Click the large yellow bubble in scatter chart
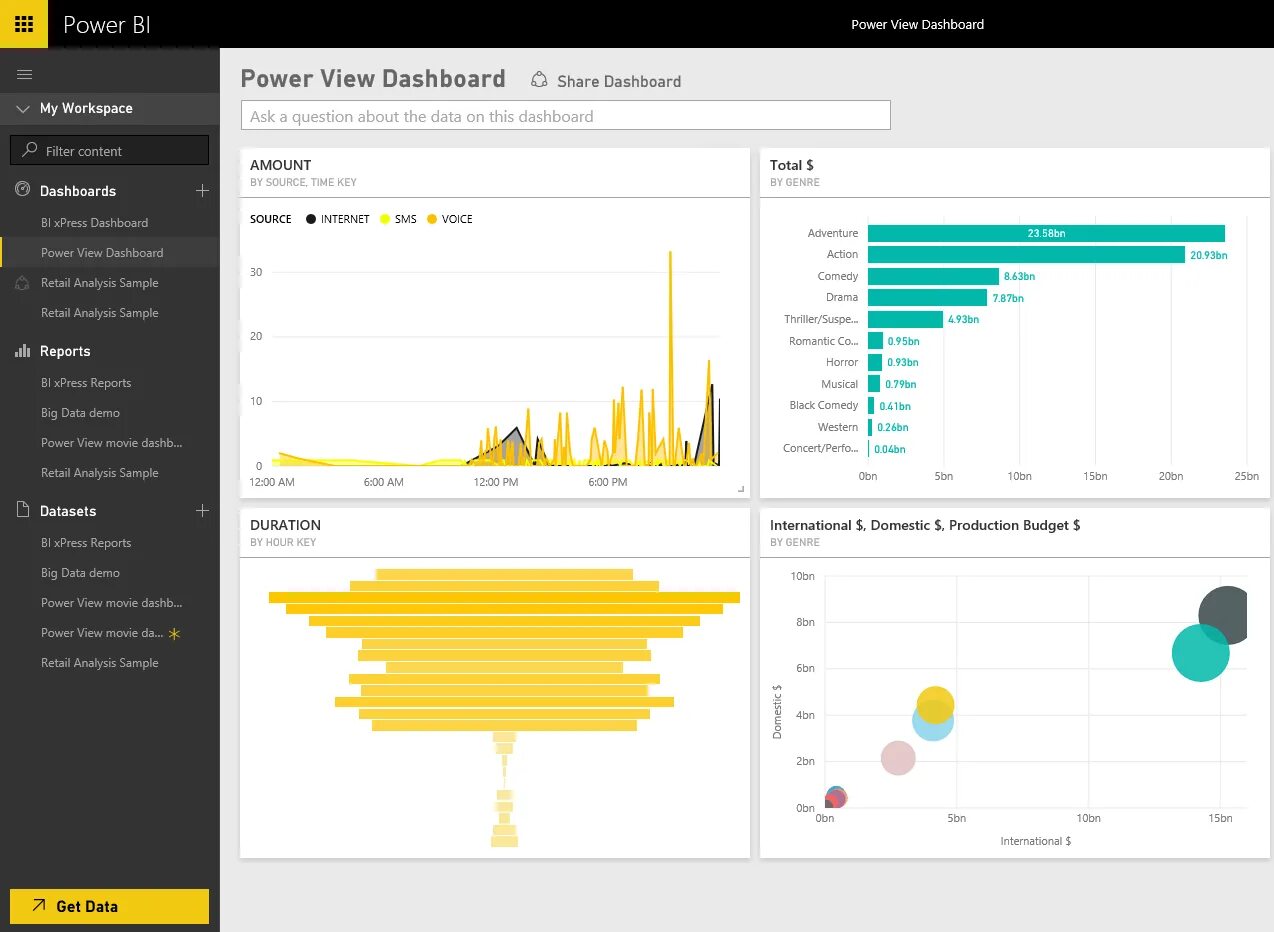1274x932 pixels. tap(935, 705)
